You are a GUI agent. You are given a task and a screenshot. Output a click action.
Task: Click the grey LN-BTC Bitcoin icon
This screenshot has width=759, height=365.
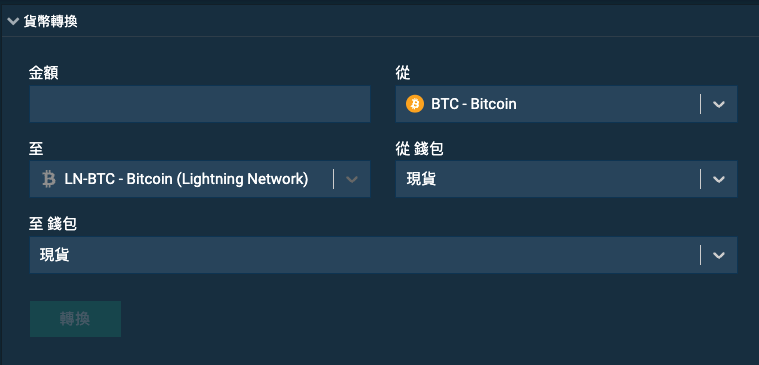tap(48, 179)
